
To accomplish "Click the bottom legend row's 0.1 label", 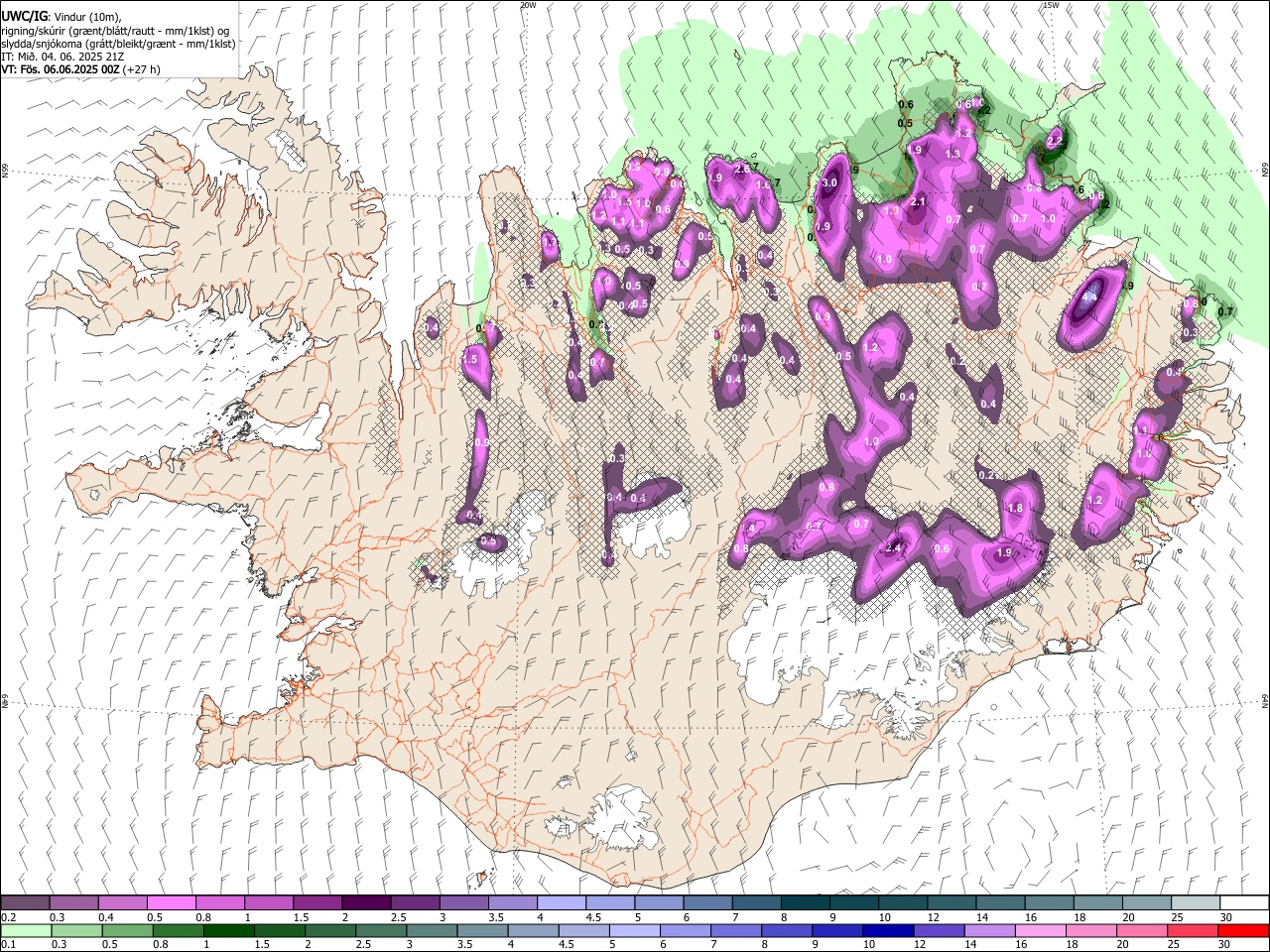I will pos(8,944).
